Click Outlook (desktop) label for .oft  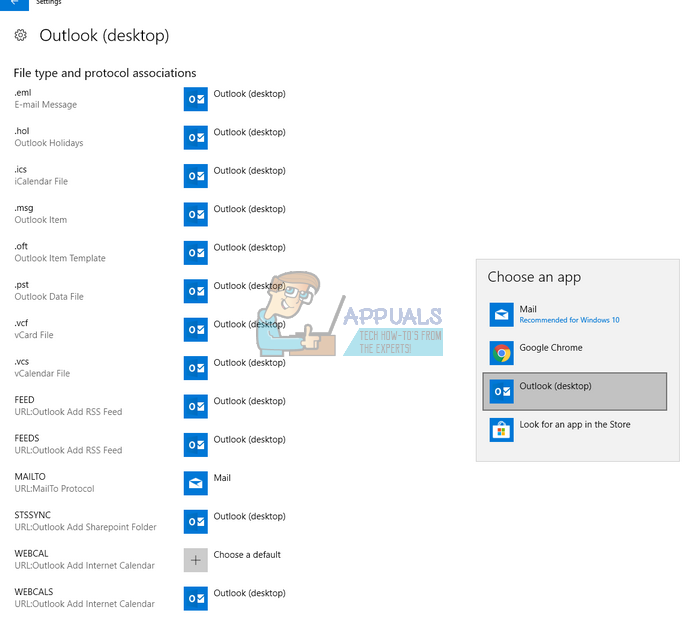(x=249, y=247)
